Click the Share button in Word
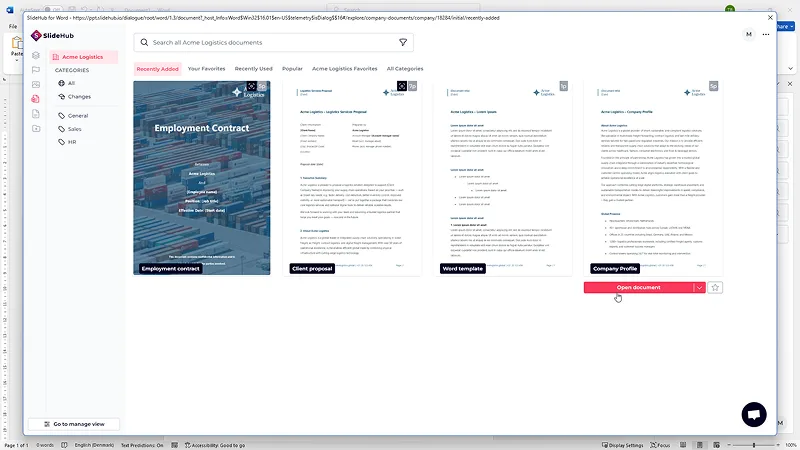The image size is (800, 450). pyautogui.click(x=786, y=26)
